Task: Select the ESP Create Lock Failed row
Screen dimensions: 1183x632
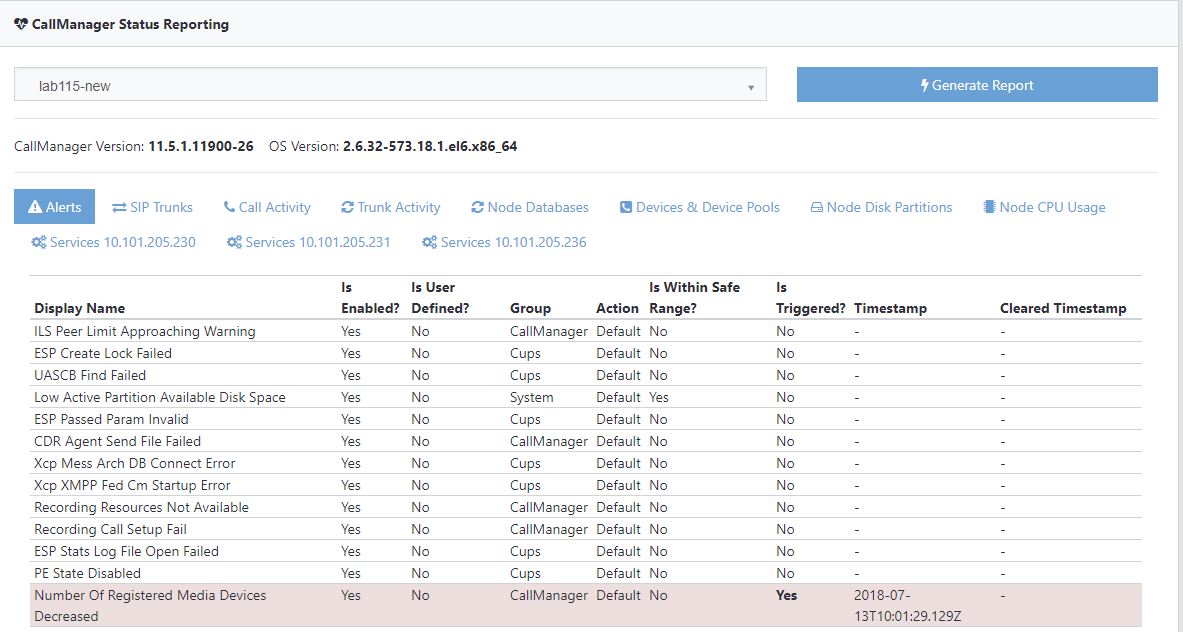Action: (x=585, y=353)
